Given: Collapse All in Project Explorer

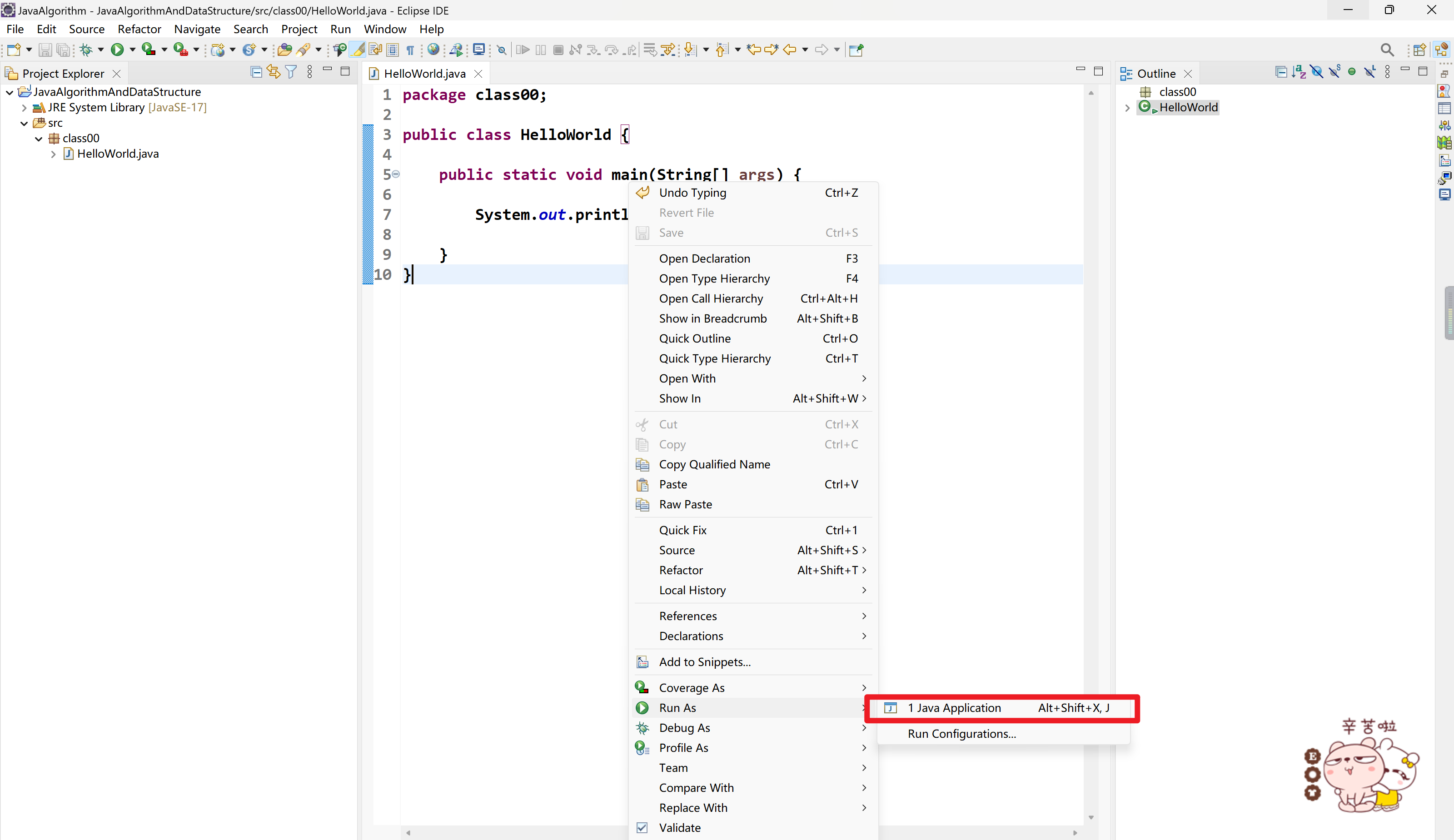Looking at the screenshot, I should pos(256,72).
